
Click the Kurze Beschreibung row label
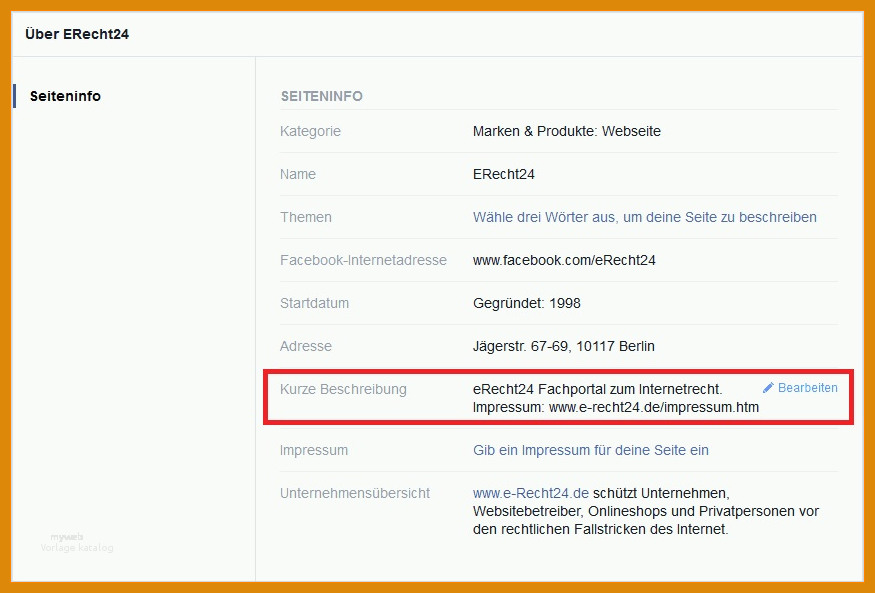[x=343, y=389]
